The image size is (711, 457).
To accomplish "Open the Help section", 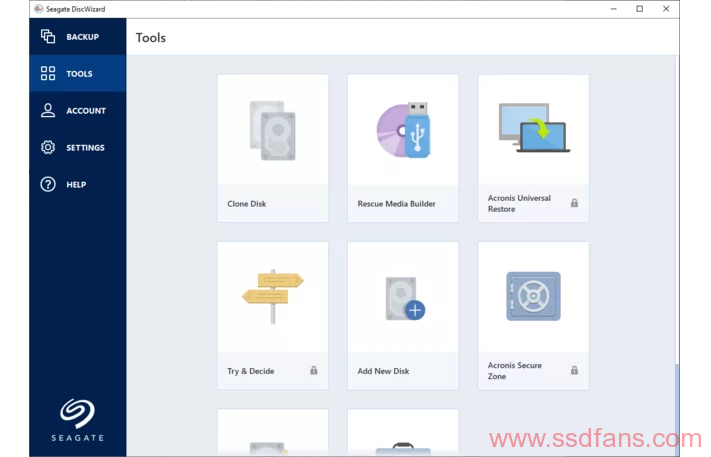I will tap(78, 185).
